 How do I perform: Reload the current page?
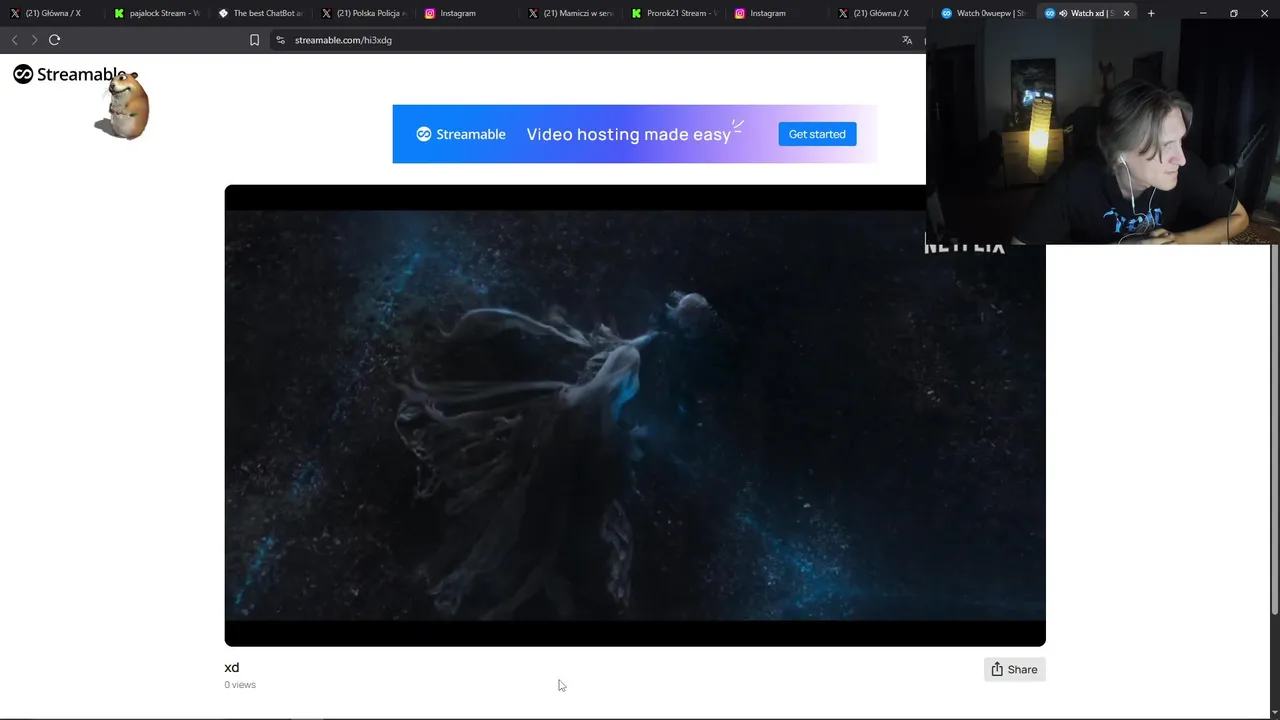coord(55,40)
